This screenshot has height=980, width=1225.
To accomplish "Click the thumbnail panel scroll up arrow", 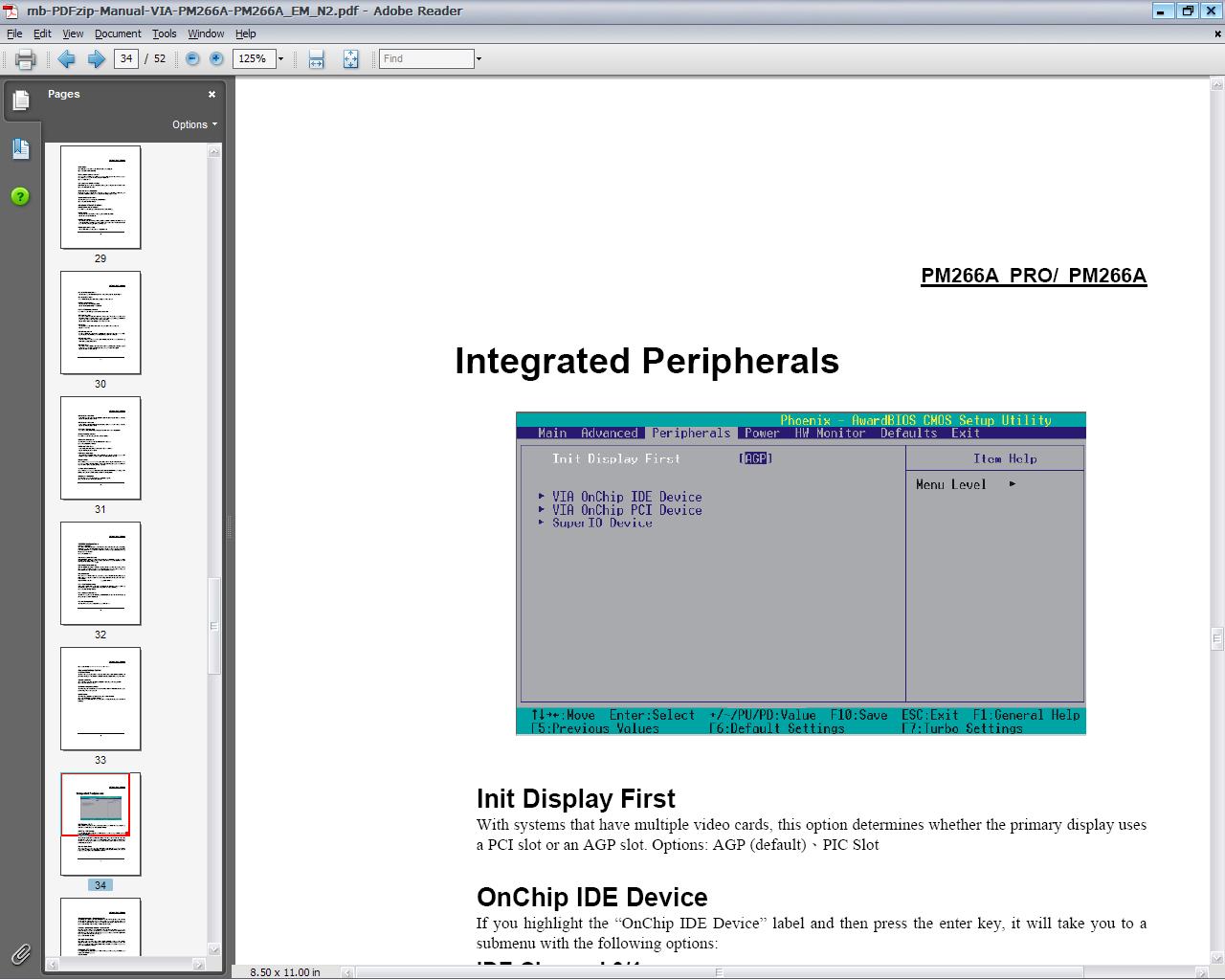I will pyautogui.click(x=214, y=150).
